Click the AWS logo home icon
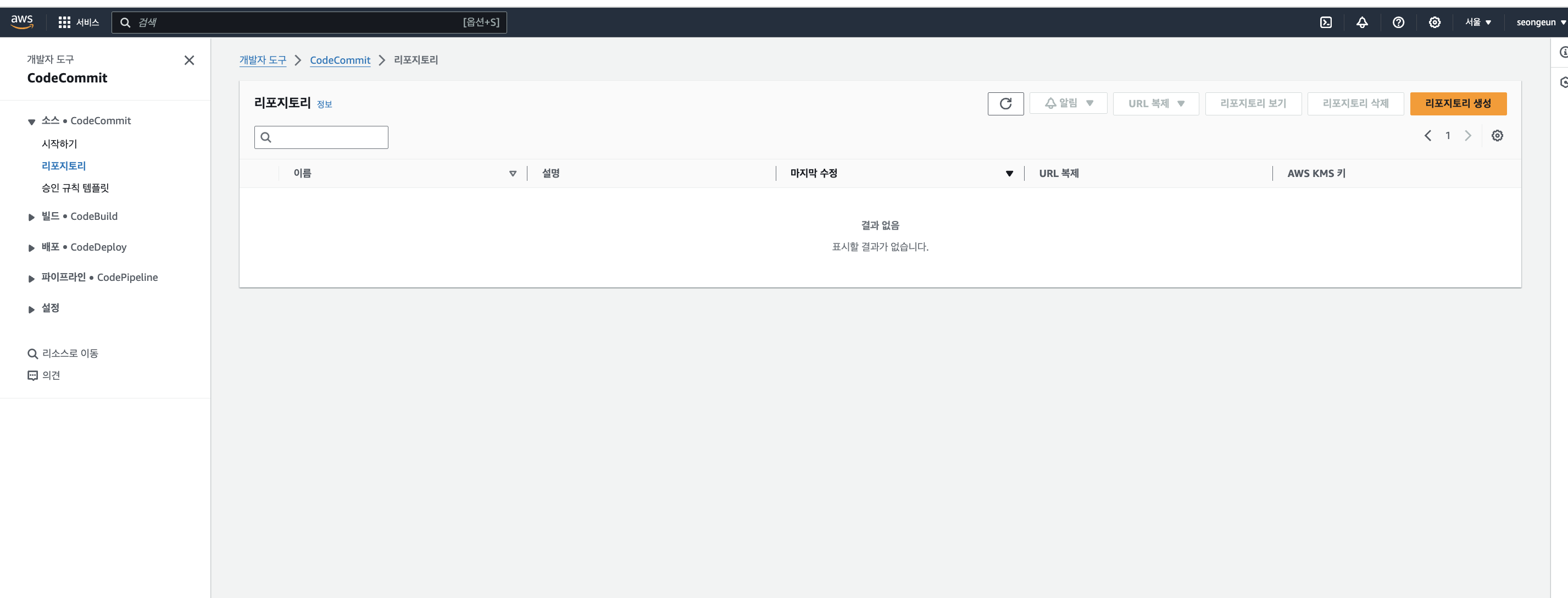The image size is (1568, 598). pos(22,22)
